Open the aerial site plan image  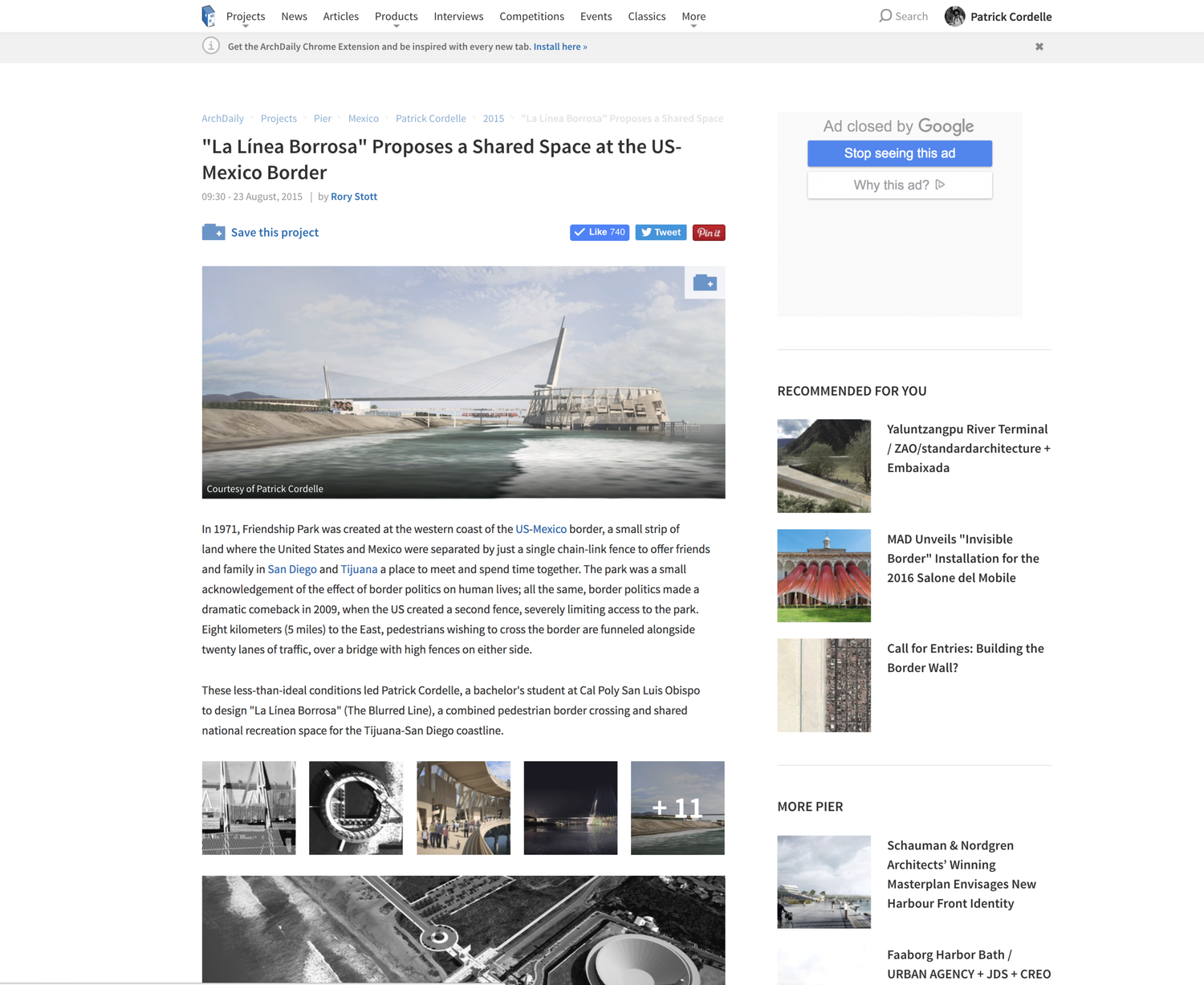[463, 930]
